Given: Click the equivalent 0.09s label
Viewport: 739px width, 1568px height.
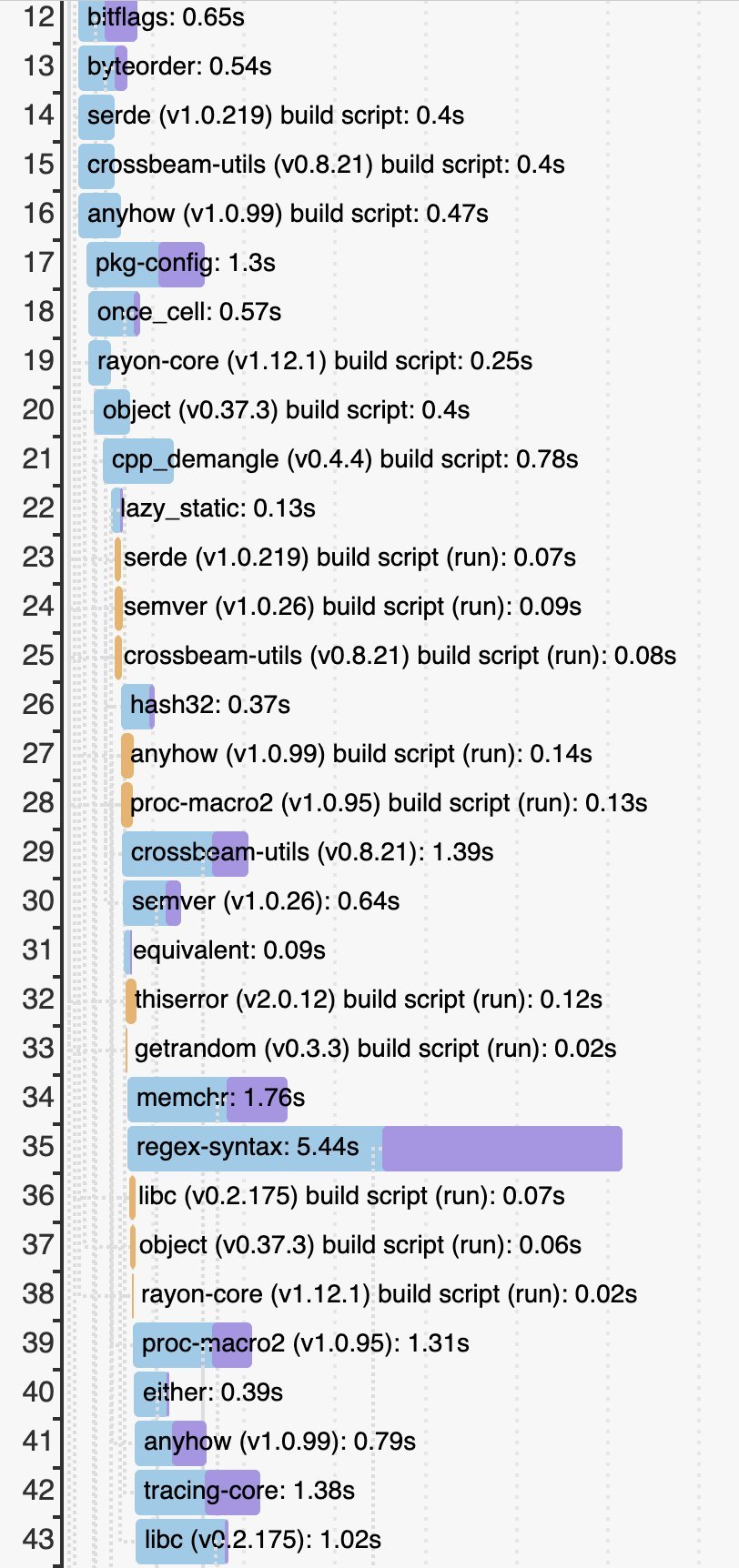Looking at the screenshot, I should (228, 951).
